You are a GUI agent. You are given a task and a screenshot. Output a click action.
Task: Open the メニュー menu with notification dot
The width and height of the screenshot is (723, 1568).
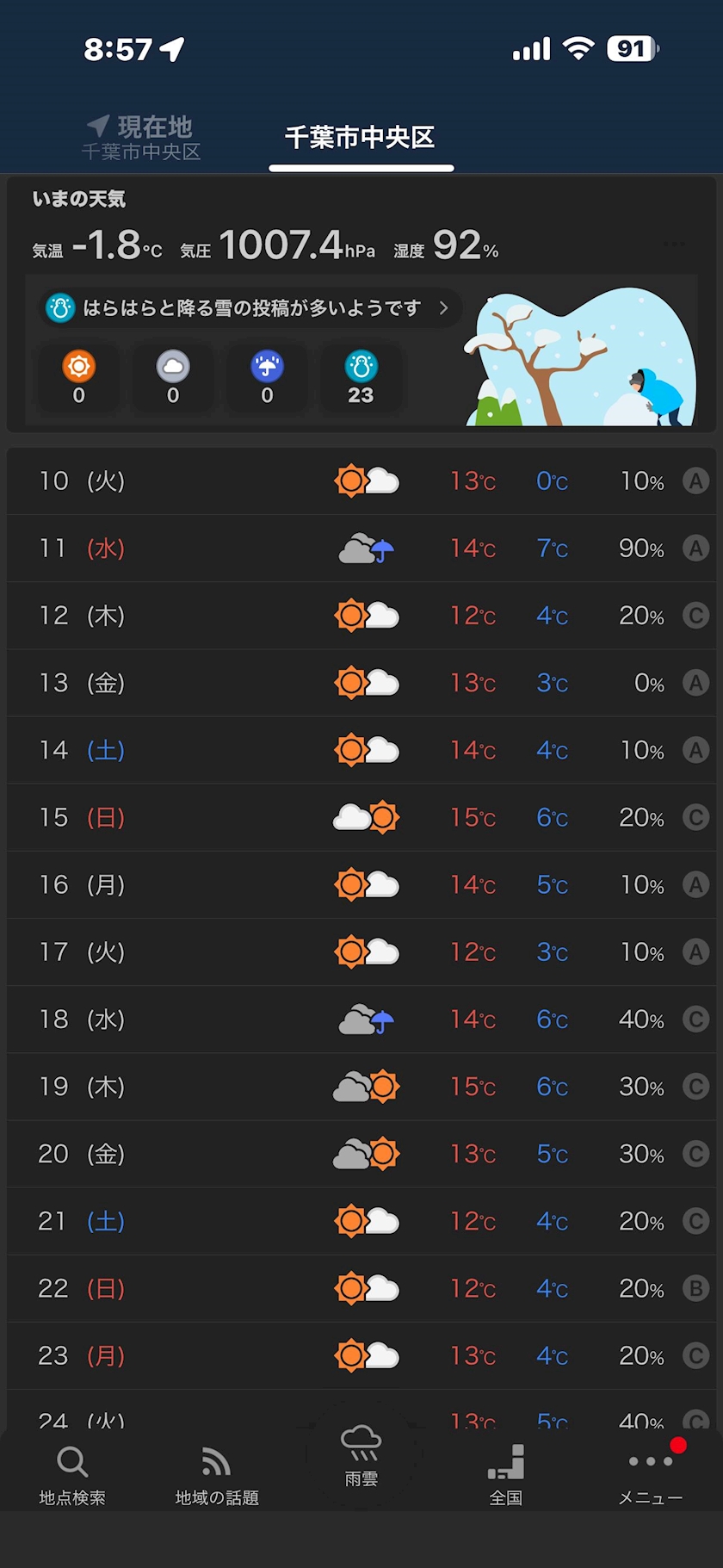click(651, 1474)
